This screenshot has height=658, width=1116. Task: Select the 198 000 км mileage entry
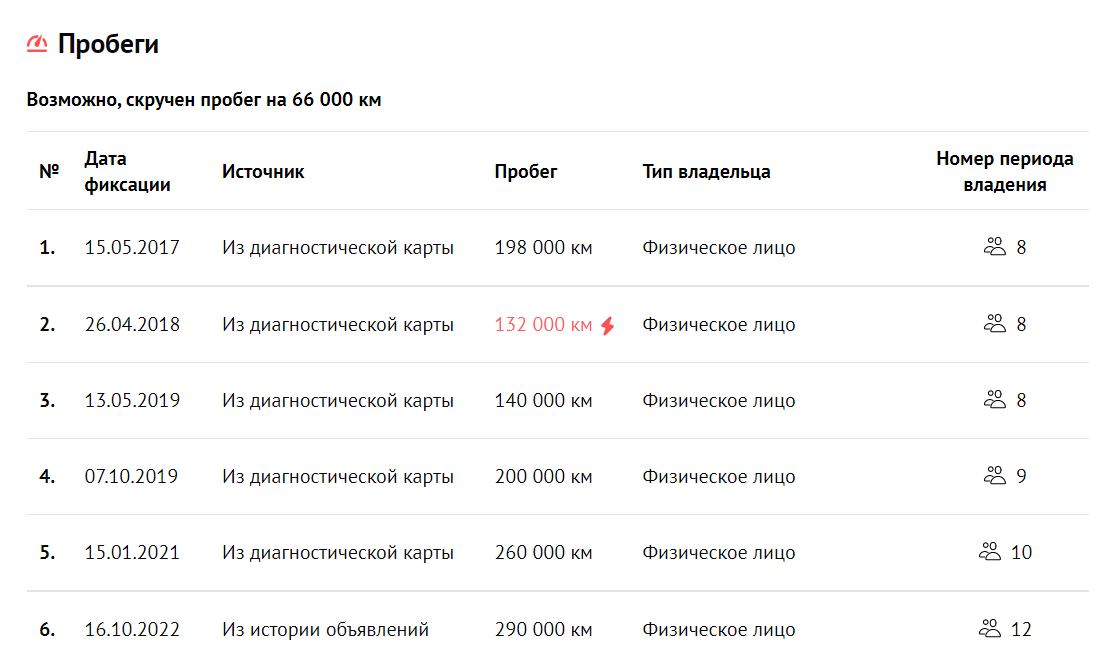point(543,246)
